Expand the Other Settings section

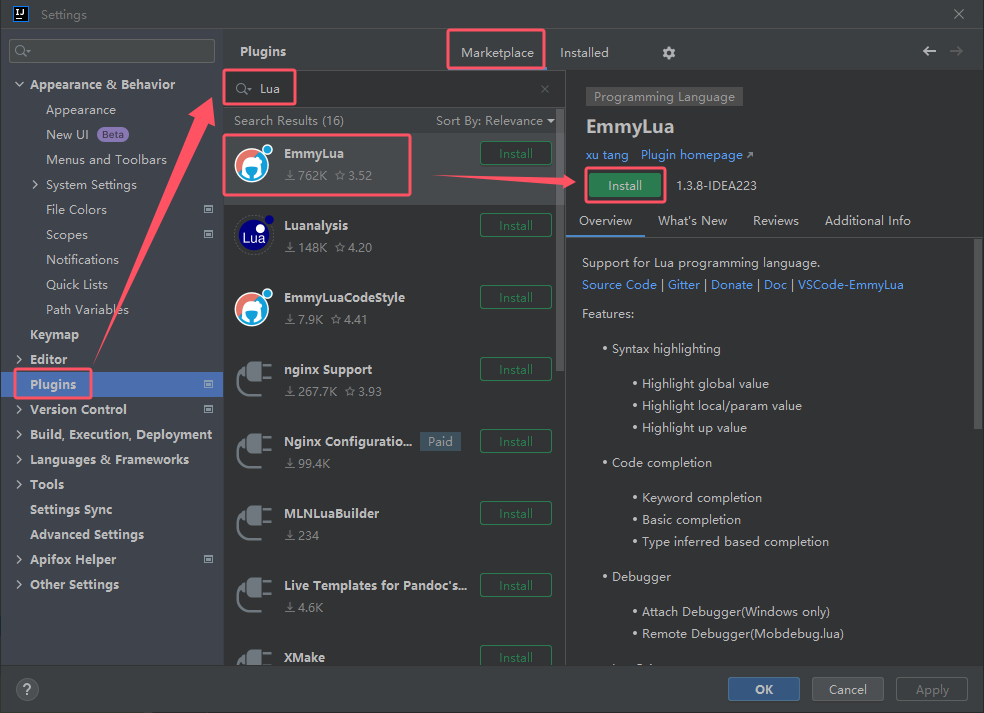tap(19, 584)
